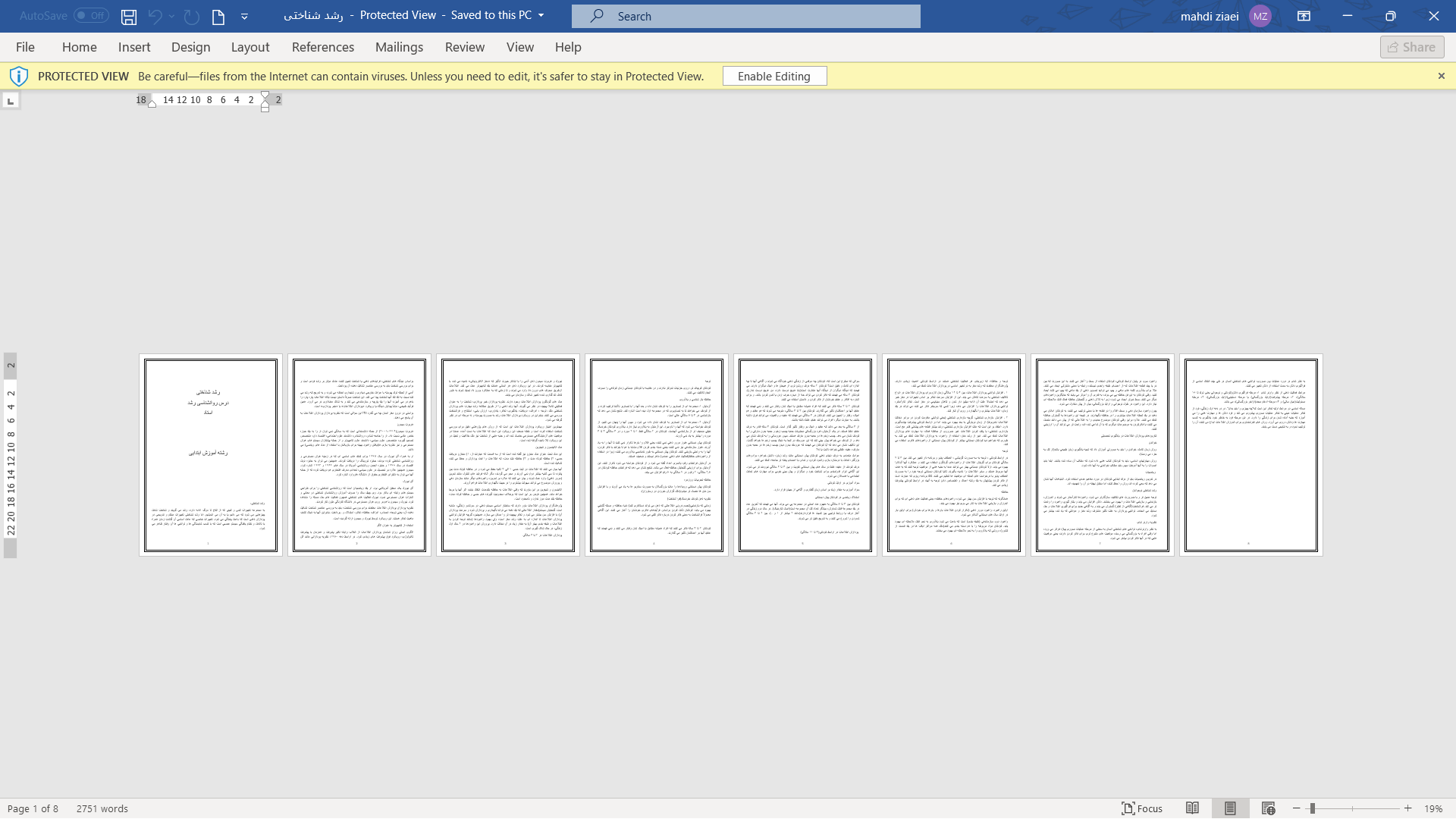Open the View ribbon tab
The height and width of the screenshot is (819, 1456).
coord(520,46)
